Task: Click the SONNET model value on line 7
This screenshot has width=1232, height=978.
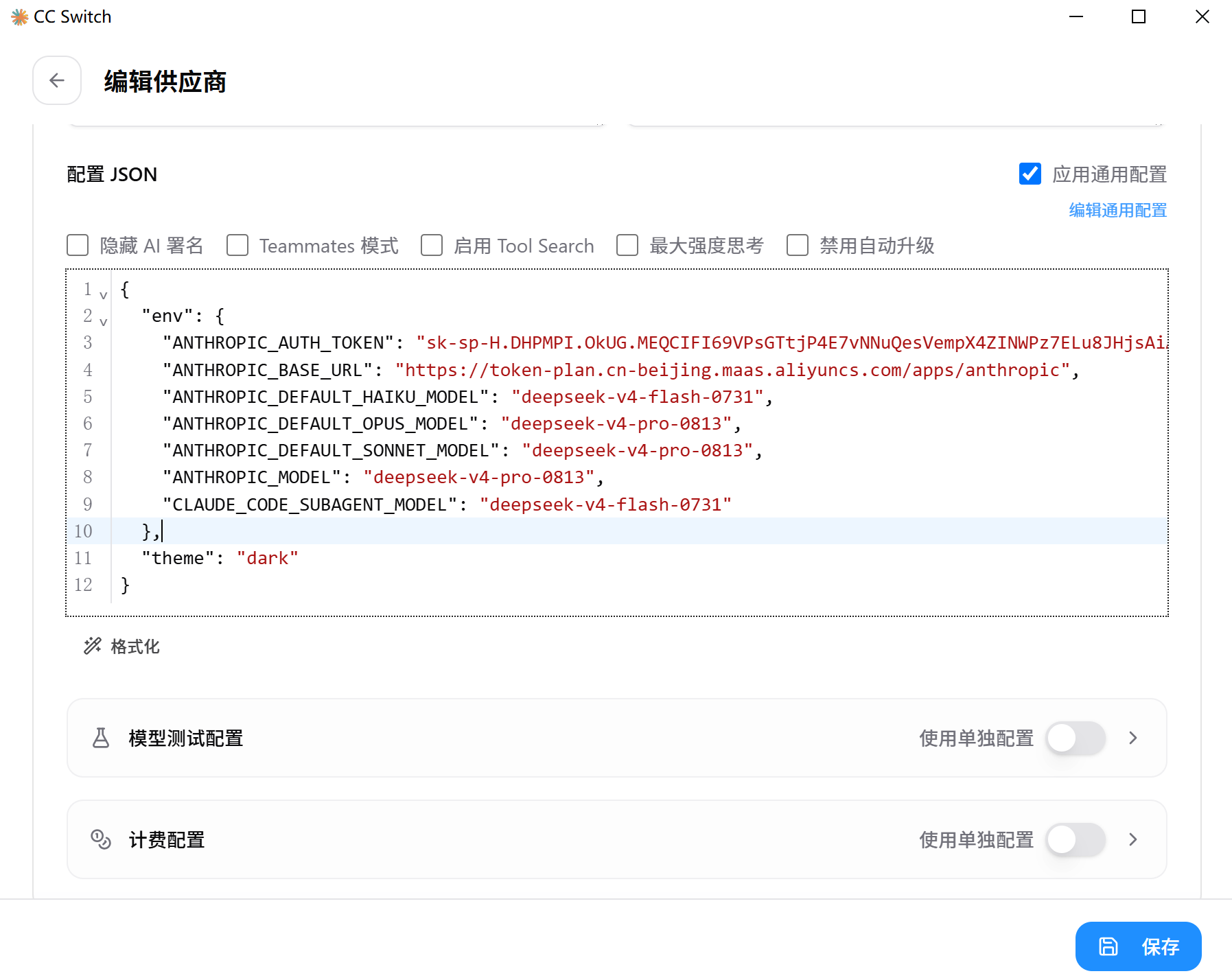Action: (x=638, y=450)
